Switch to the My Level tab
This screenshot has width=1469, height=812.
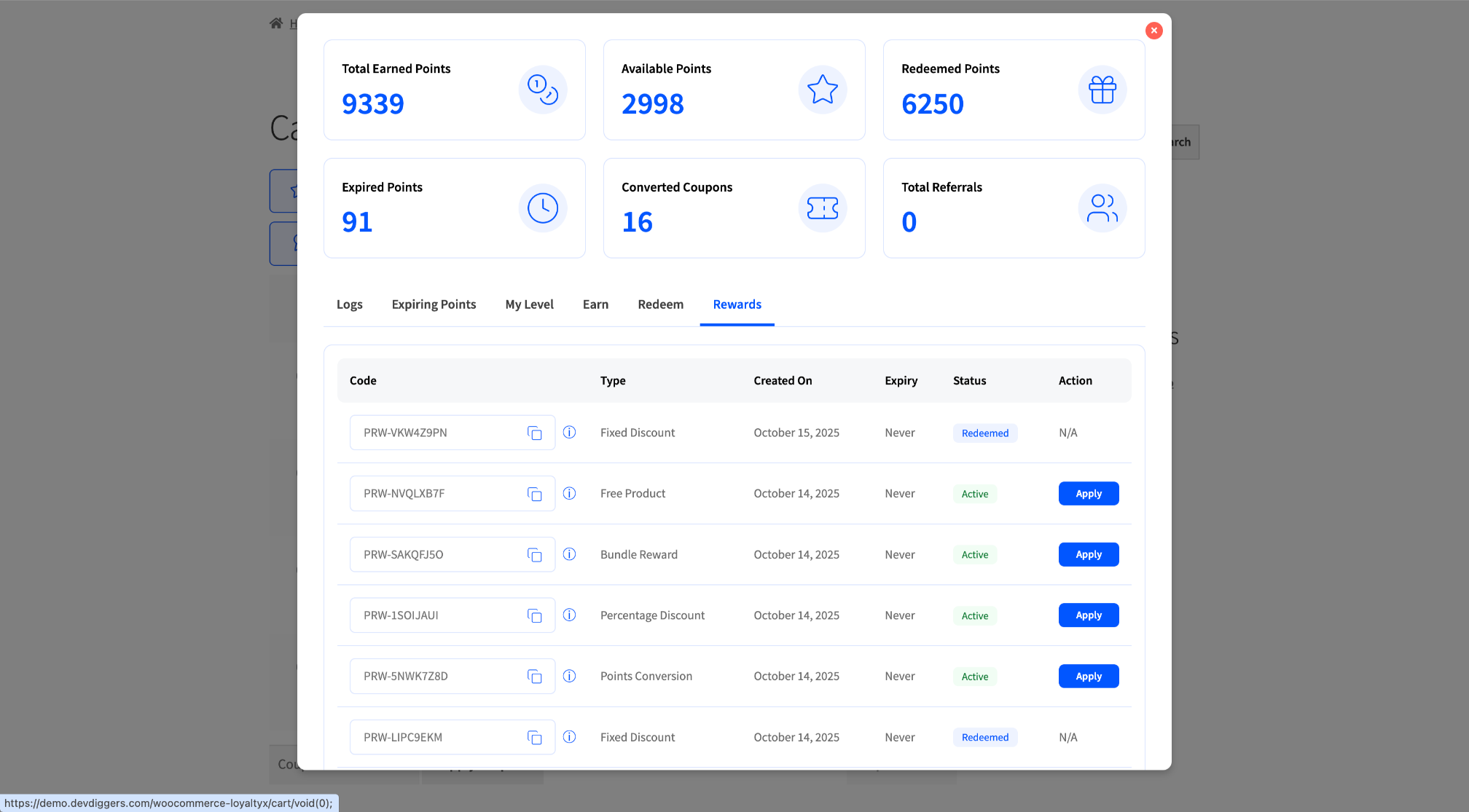click(x=529, y=304)
